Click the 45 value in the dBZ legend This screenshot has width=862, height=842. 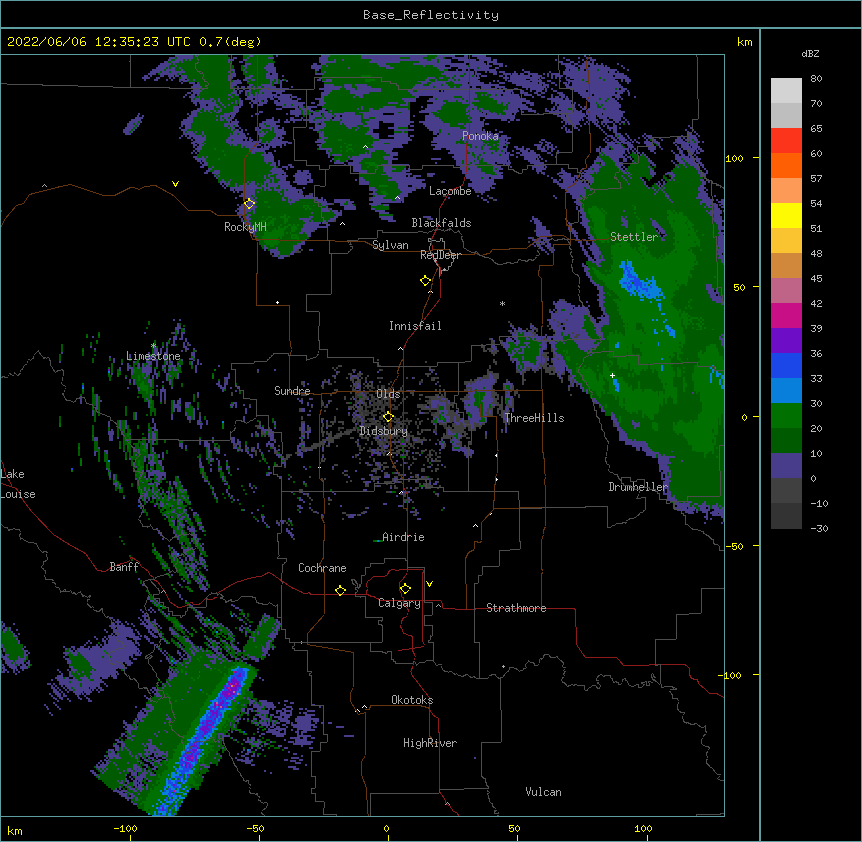click(x=816, y=279)
